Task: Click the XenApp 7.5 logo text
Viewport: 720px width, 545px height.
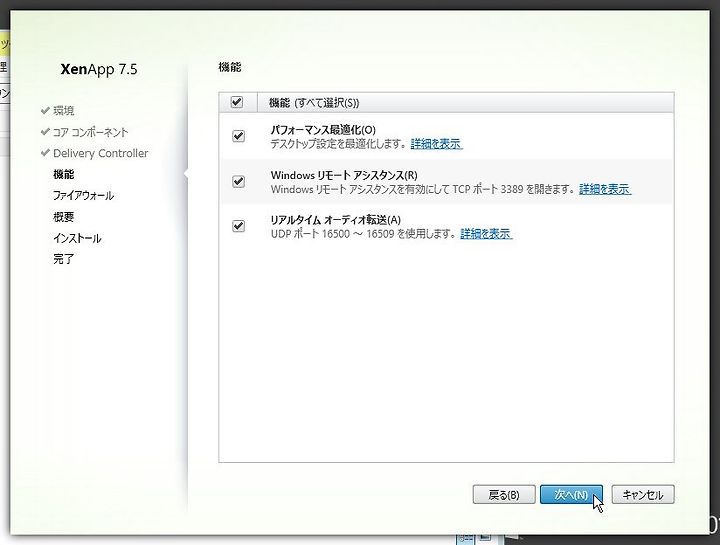Action: coord(99,69)
